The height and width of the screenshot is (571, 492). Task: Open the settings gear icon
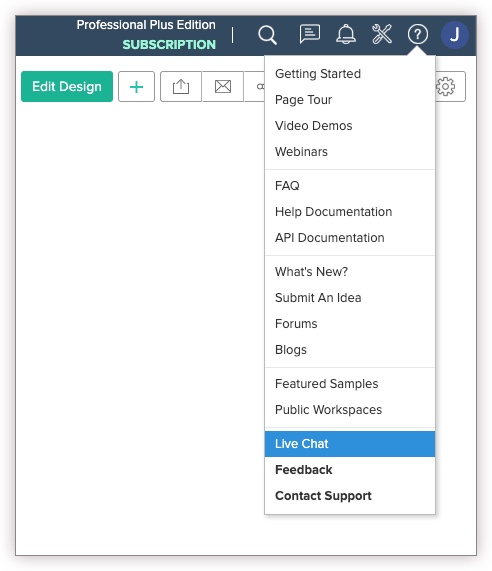[446, 87]
